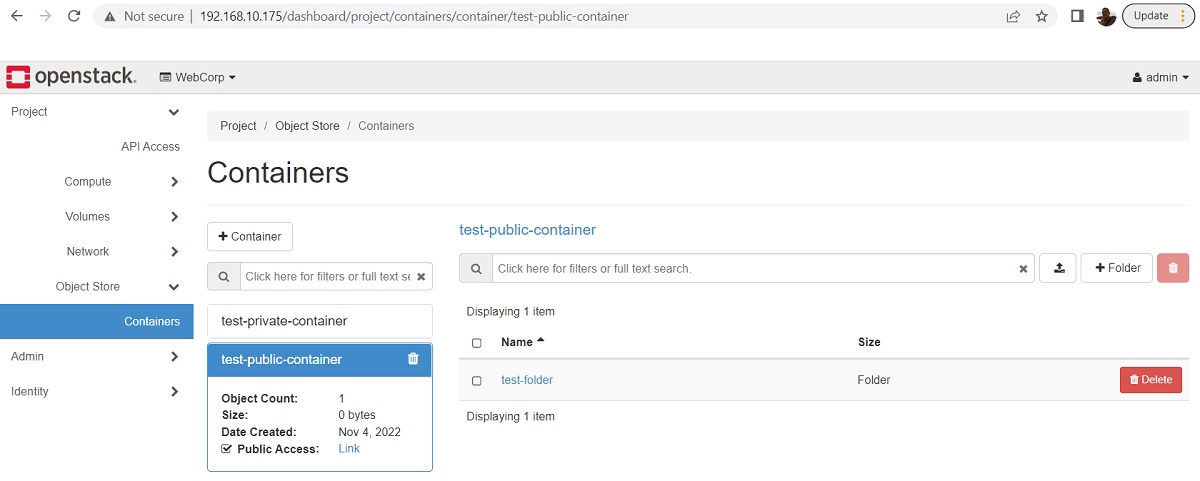This screenshot has height=481, width=1200.
Task: Click the 0 bytes size value
Action: pos(357,415)
